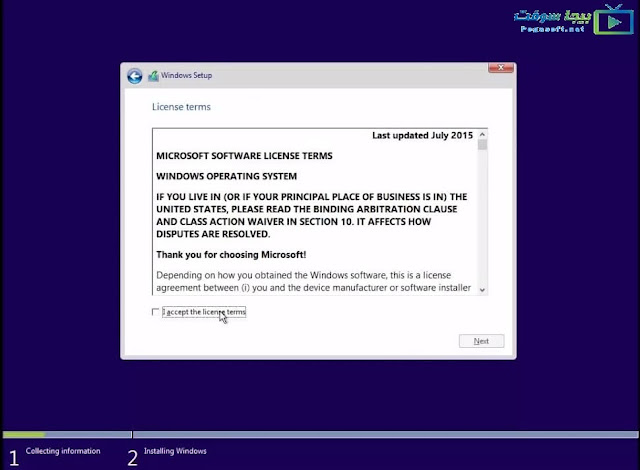
Task: Go back using the blue arrow button
Action: [135, 76]
